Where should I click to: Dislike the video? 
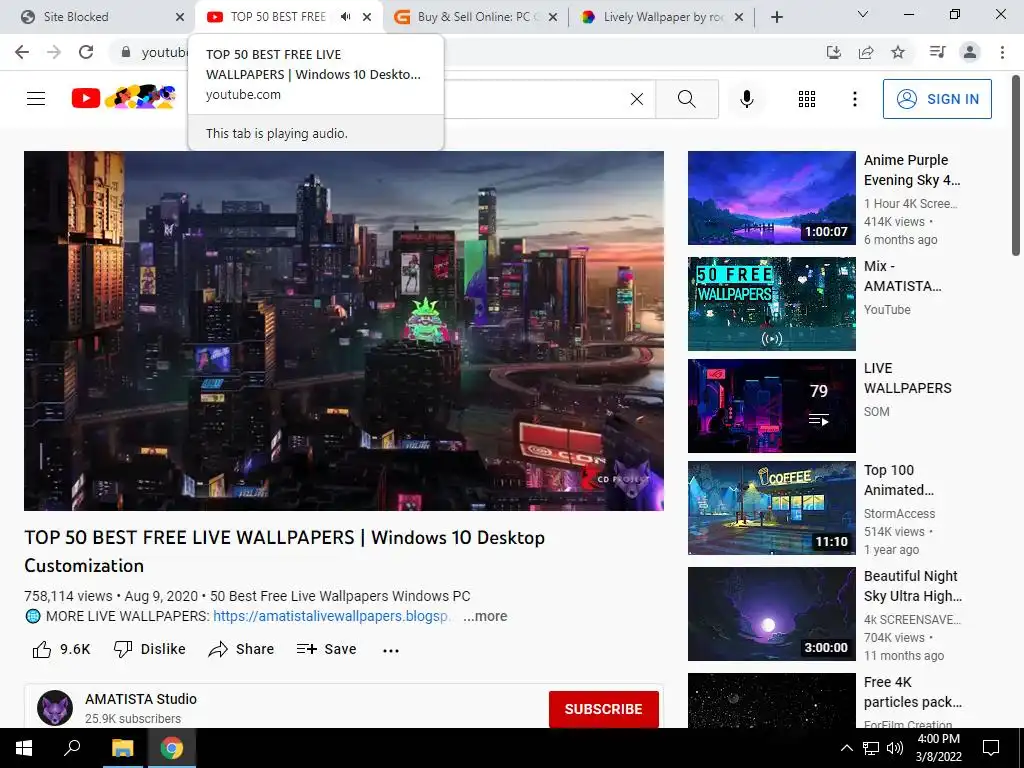[x=150, y=649]
